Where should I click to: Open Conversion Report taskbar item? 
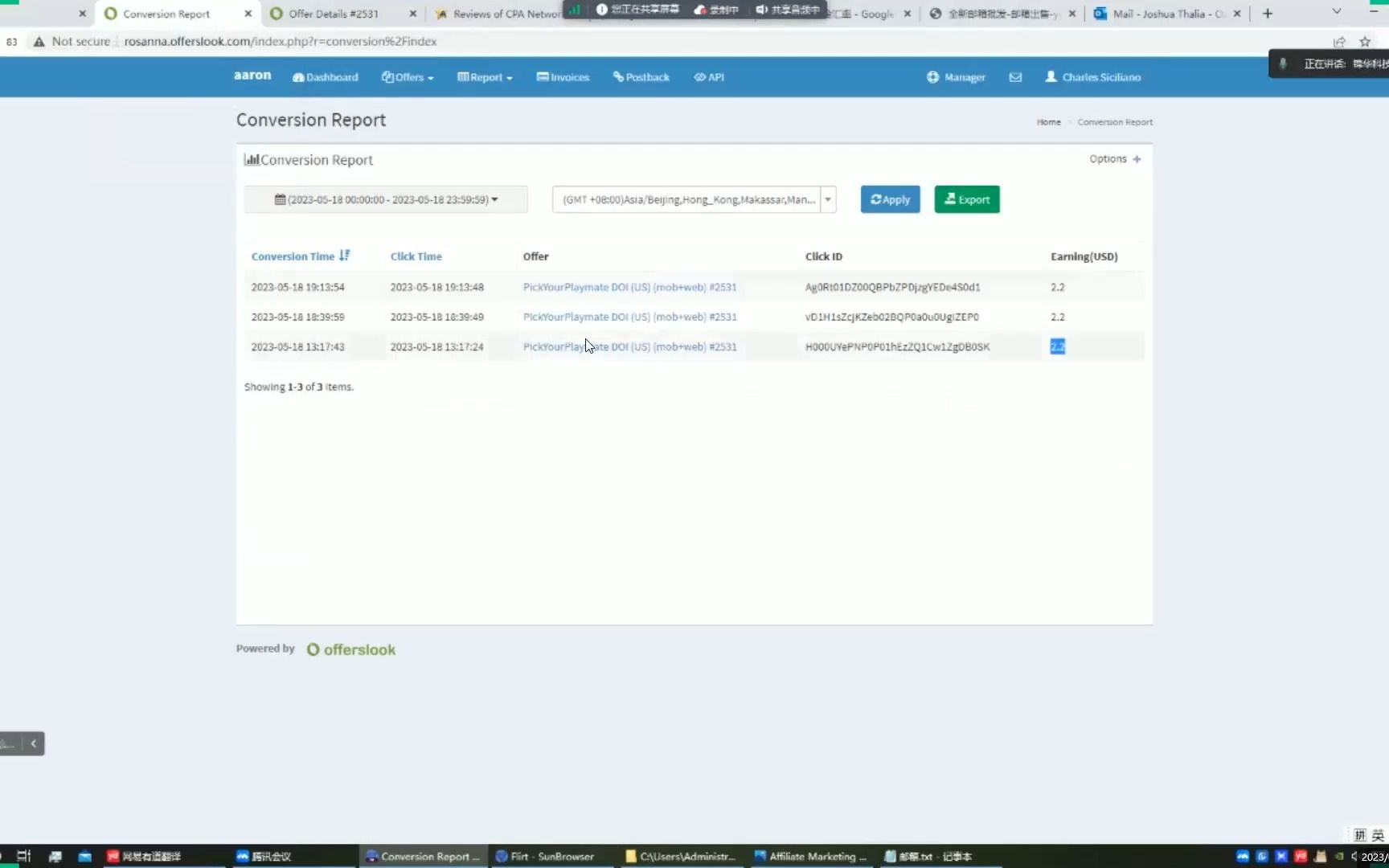click(423, 856)
